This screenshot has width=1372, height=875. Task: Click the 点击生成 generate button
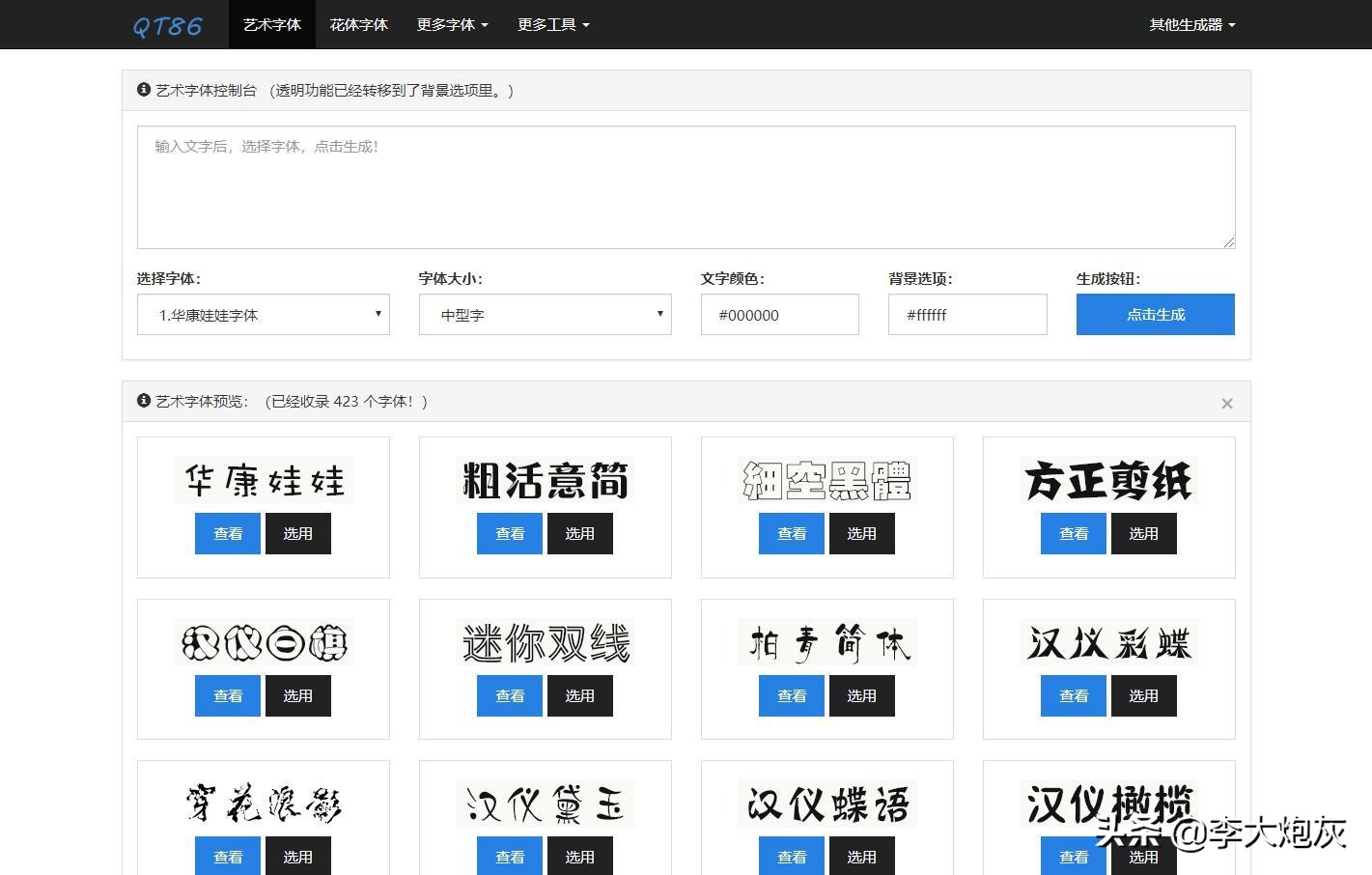(x=1155, y=314)
